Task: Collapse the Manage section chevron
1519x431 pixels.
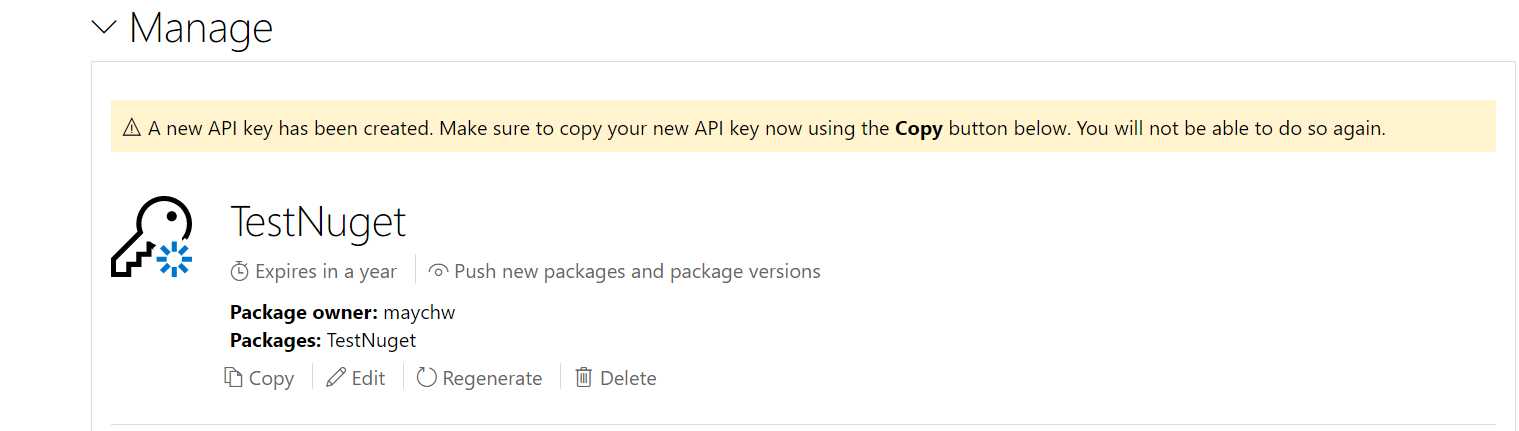Action: (x=104, y=29)
